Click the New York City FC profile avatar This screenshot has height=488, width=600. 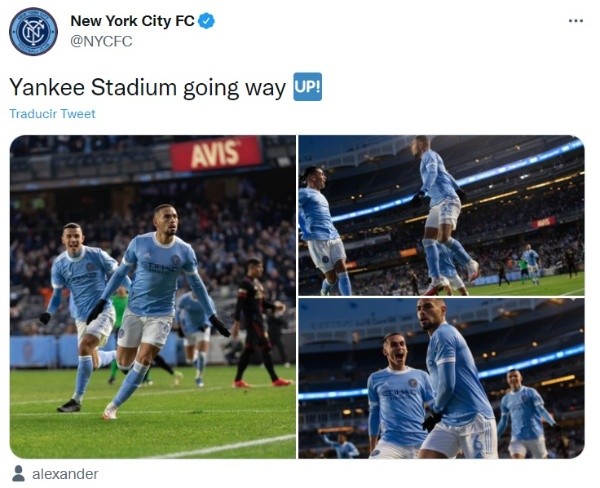tap(33, 31)
